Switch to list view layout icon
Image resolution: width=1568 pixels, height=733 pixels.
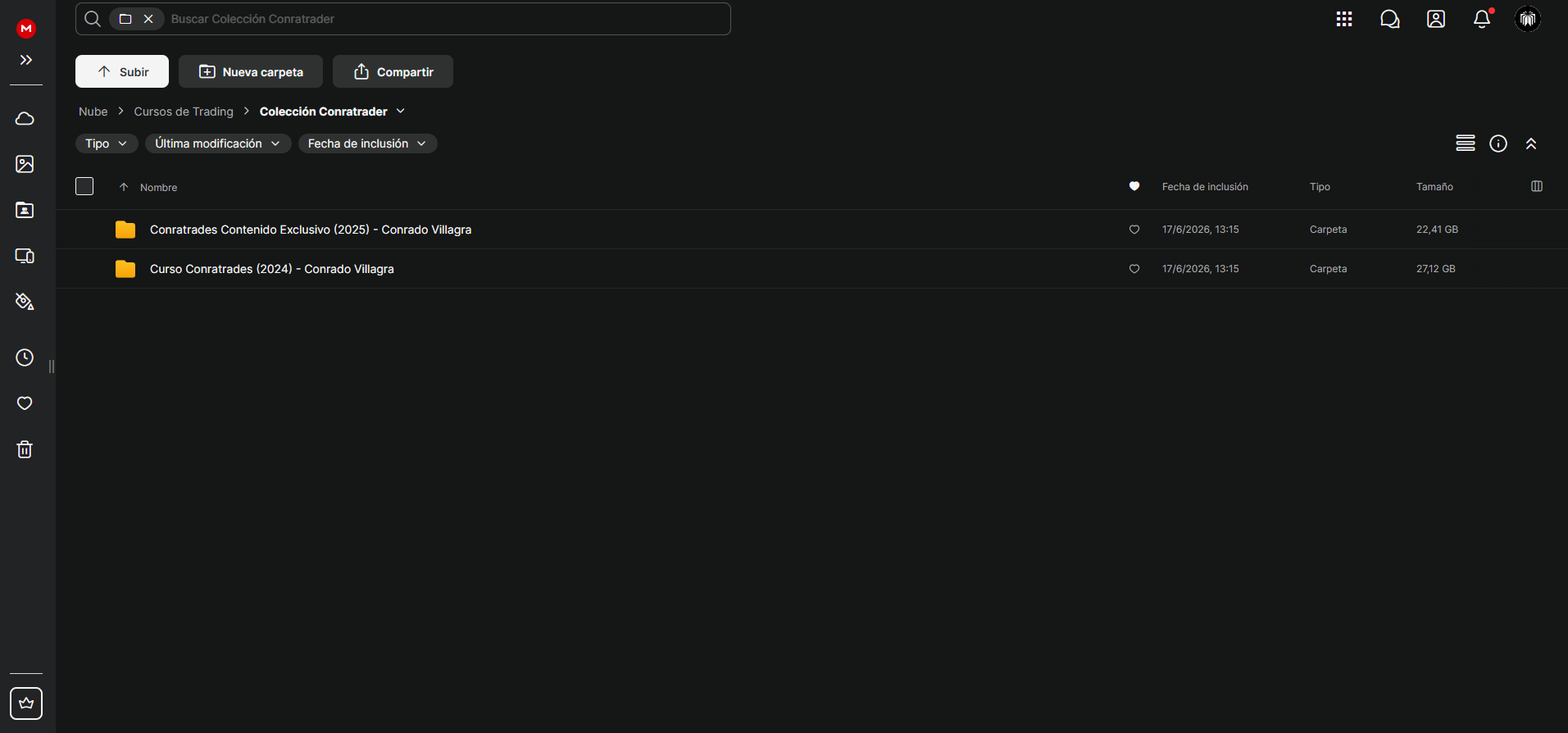[x=1466, y=143]
